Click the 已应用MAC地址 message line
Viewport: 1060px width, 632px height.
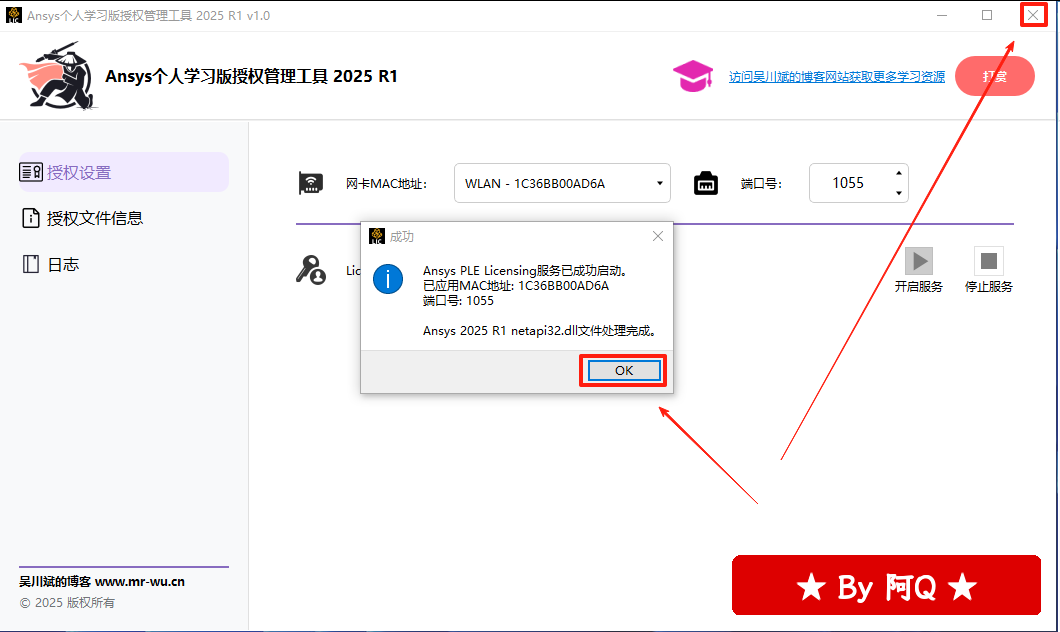[x=516, y=285]
